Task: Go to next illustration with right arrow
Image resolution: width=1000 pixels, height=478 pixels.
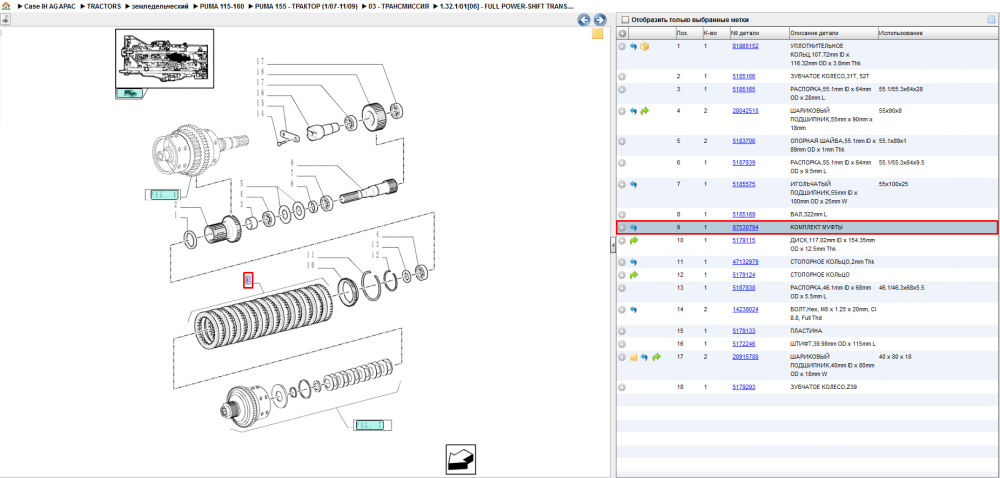Action: [599, 20]
